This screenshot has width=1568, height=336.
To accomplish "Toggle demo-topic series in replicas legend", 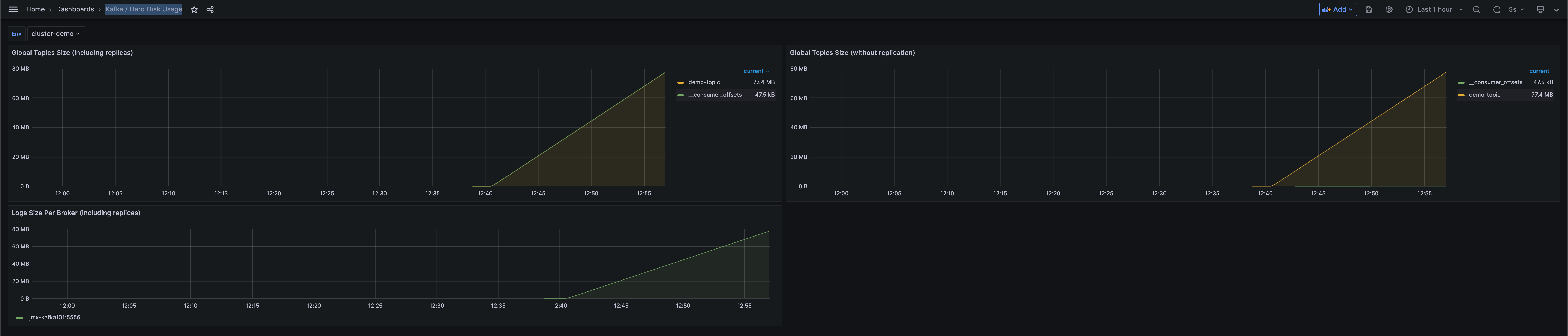I will 704,82.
